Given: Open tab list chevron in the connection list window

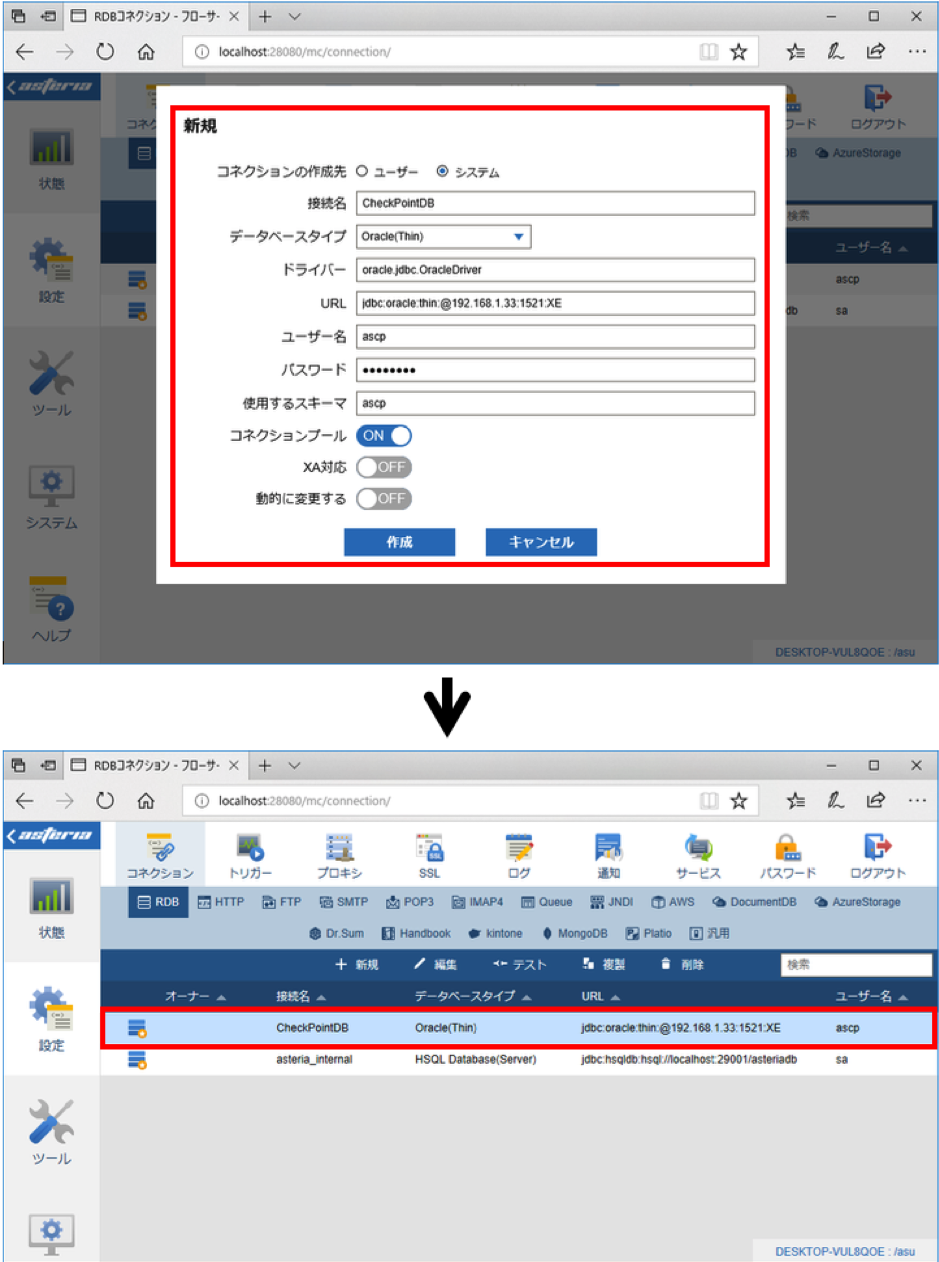Looking at the screenshot, I should coord(295,765).
